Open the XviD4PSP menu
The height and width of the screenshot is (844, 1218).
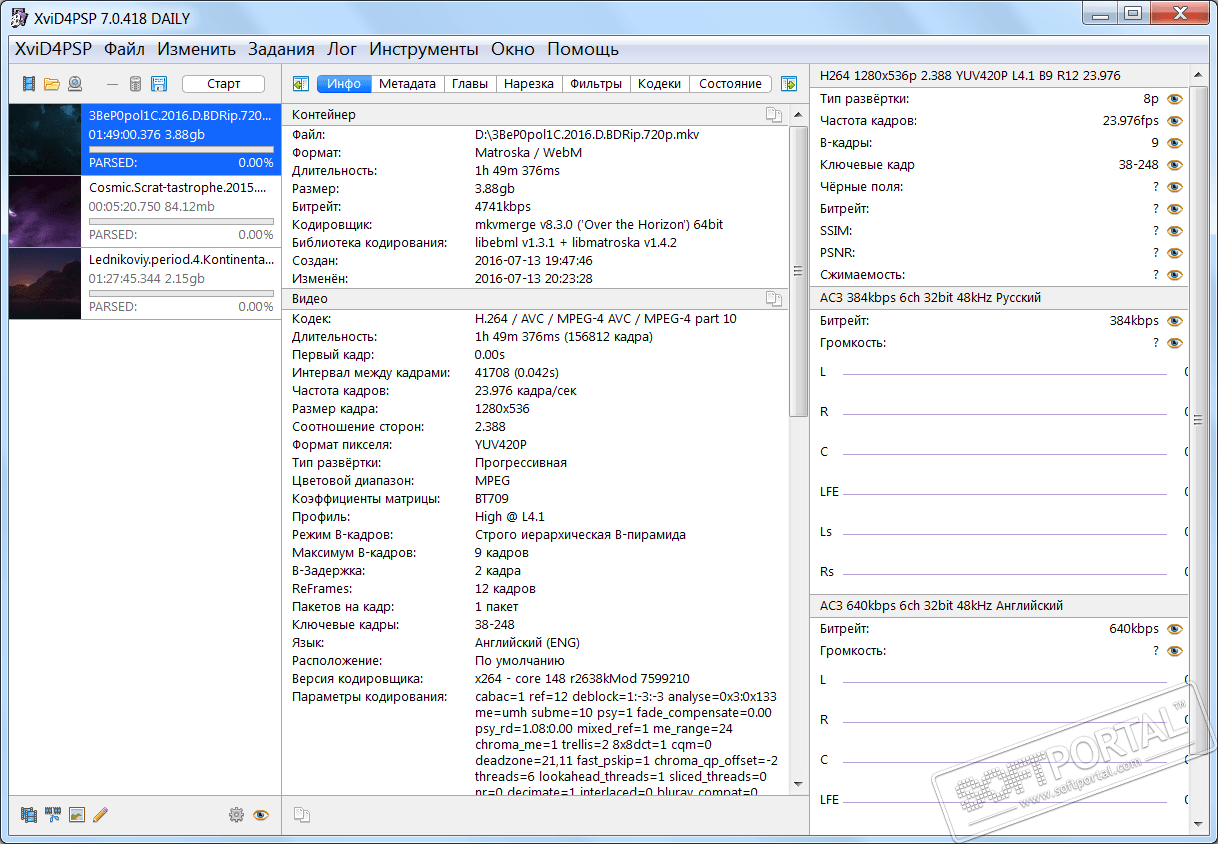click(x=53, y=49)
